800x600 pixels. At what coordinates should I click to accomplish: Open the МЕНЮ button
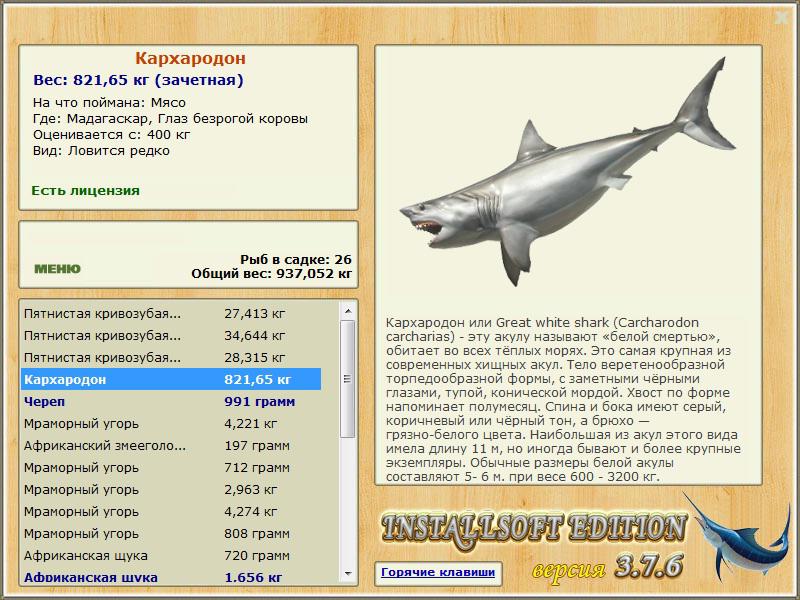(x=57, y=269)
